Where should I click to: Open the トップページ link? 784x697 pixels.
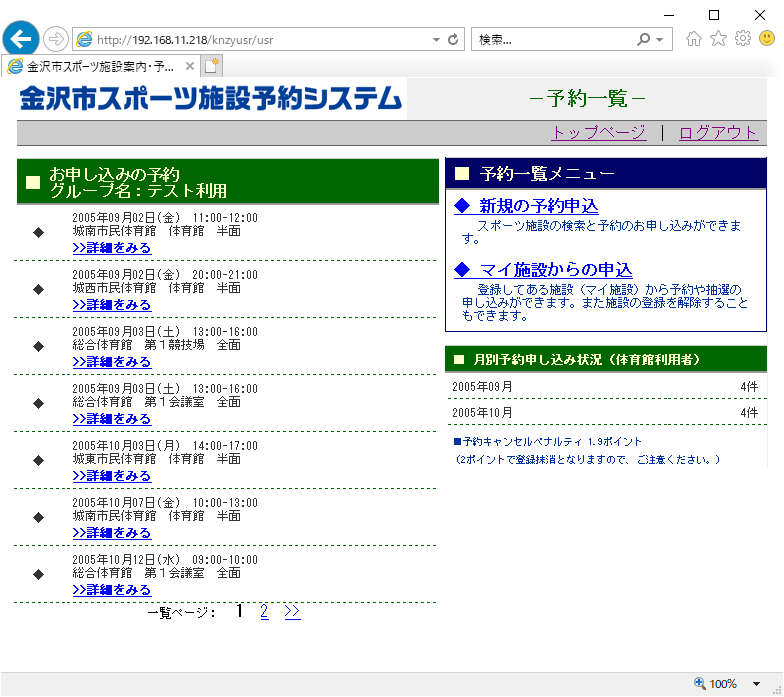coord(598,132)
